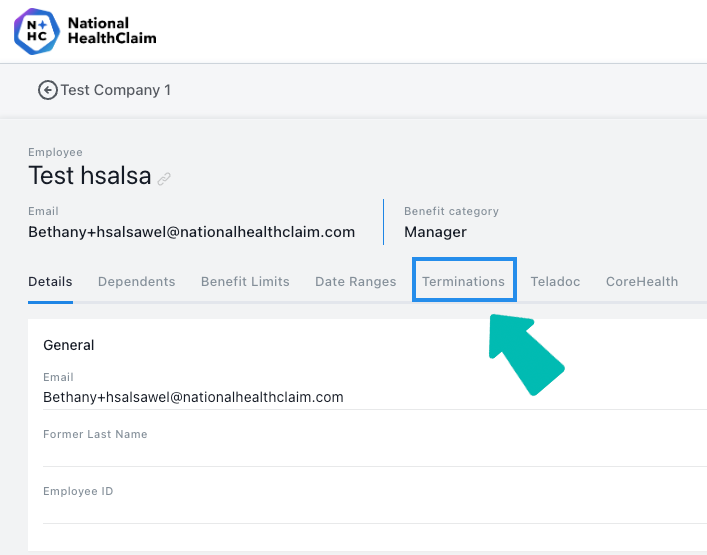Open the CoreHealth tab

pyautogui.click(x=642, y=282)
